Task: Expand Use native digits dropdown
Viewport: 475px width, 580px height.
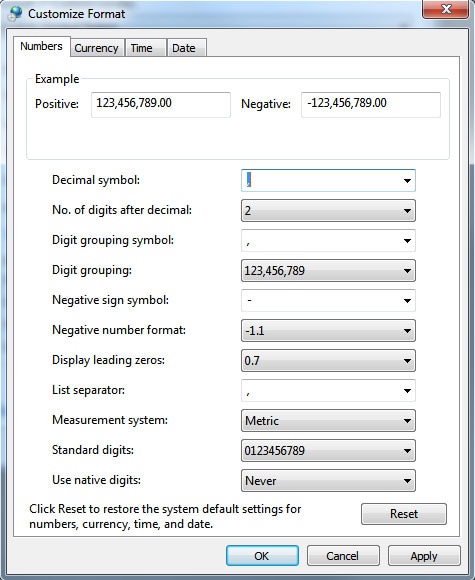Action: (328, 480)
